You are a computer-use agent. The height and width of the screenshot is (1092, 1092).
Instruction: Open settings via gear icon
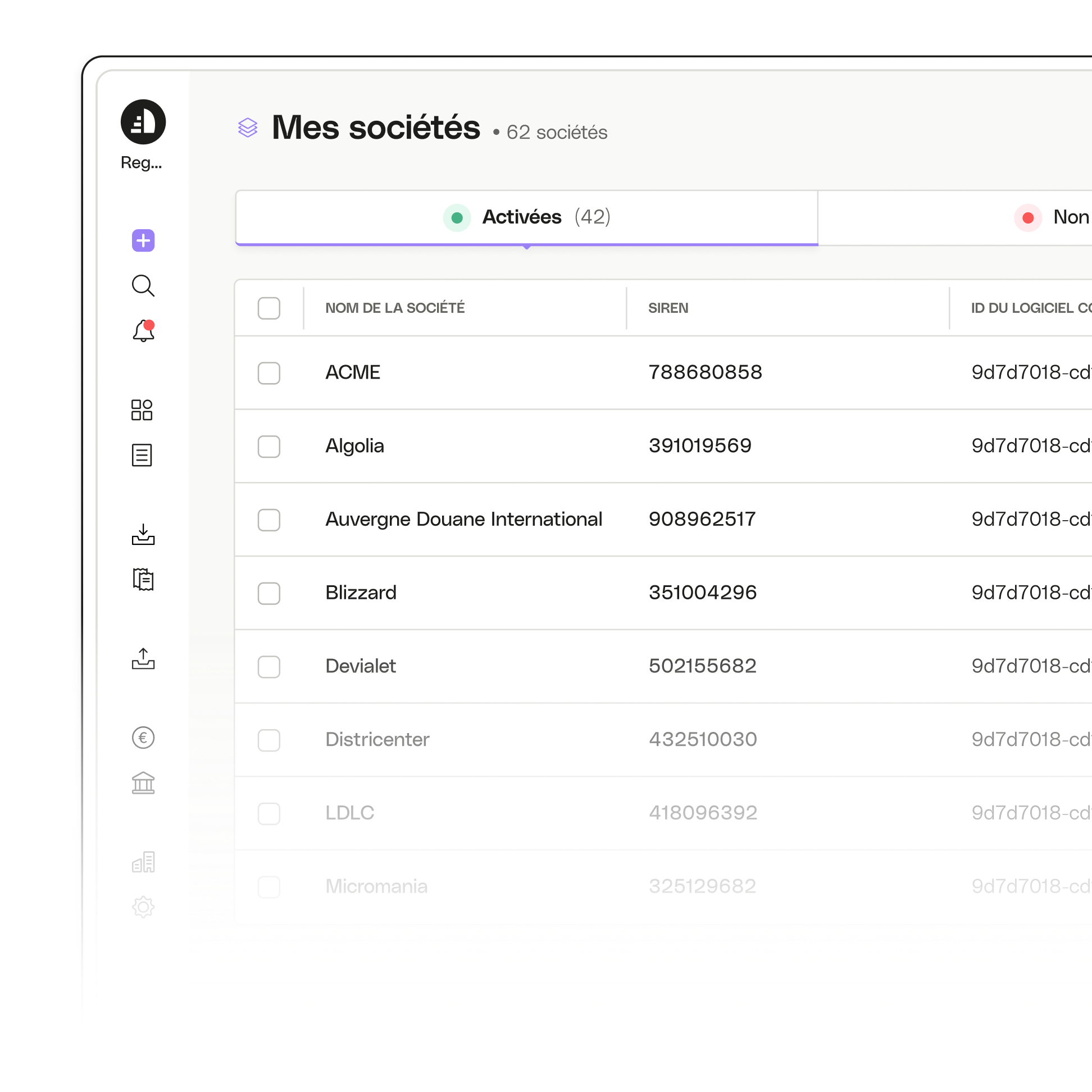coord(143,907)
